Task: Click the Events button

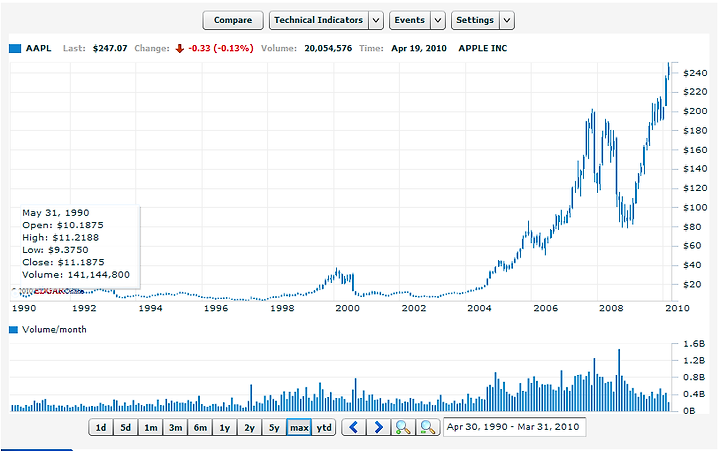Action: point(410,20)
